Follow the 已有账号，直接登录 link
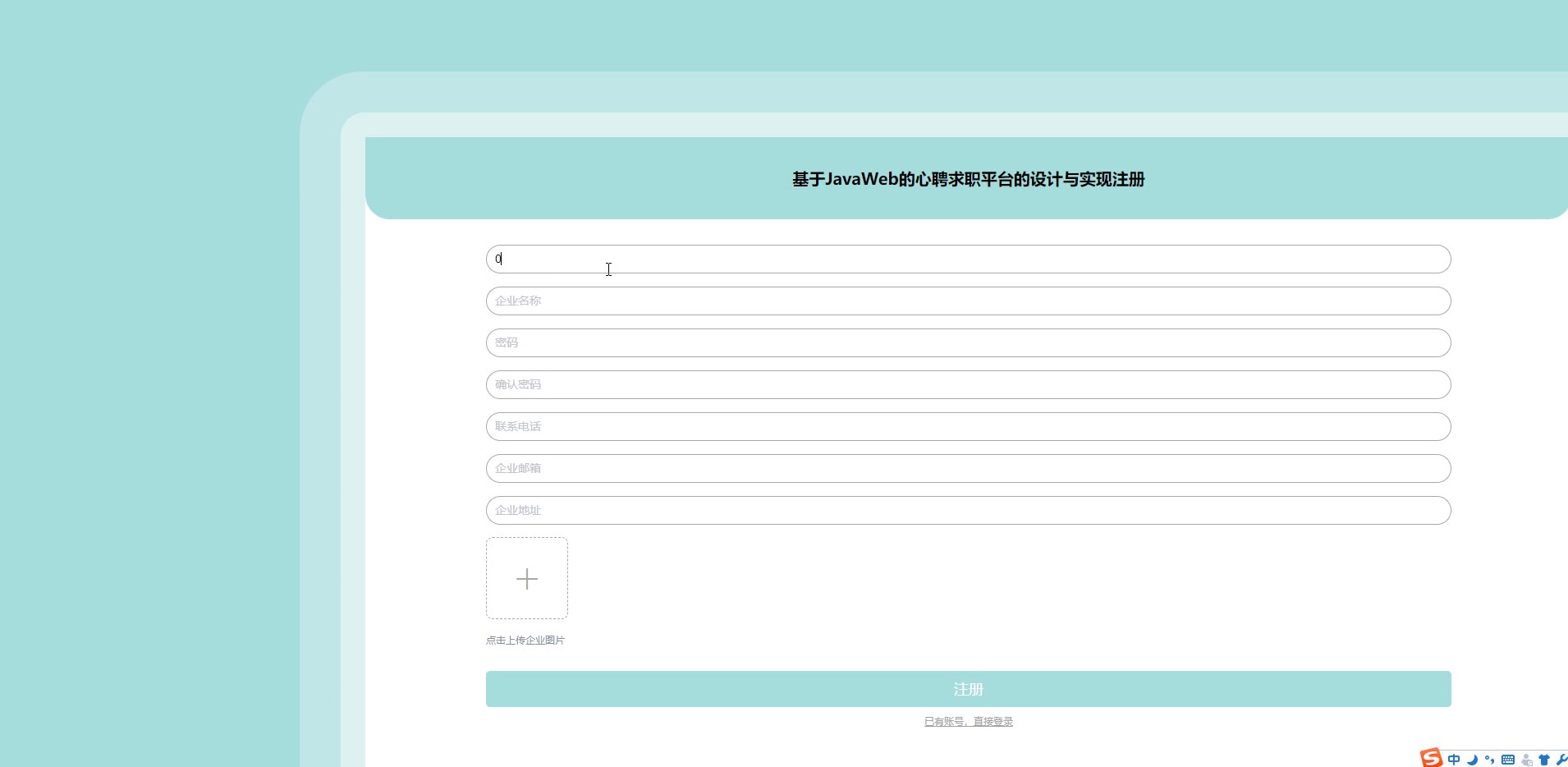The image size is (1568, 767). click(x=969, y=722)
